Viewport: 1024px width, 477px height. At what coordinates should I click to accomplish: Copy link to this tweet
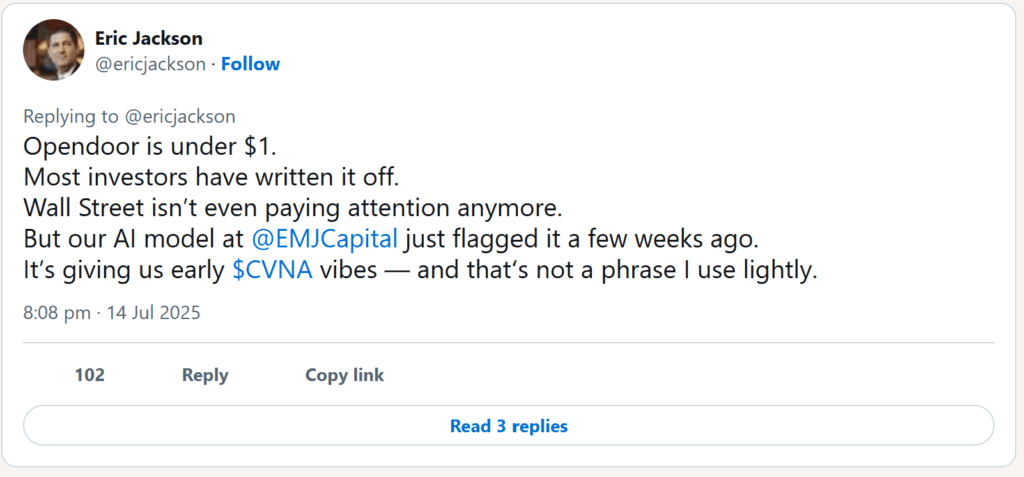click(x=344, y=375)
